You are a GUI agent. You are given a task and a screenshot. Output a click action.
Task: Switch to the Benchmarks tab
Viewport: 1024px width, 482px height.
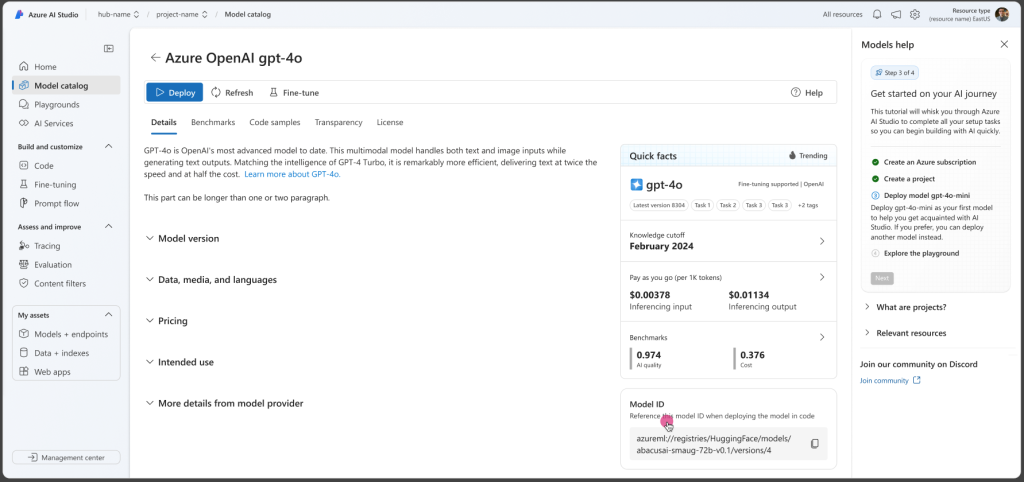point(213,122)
